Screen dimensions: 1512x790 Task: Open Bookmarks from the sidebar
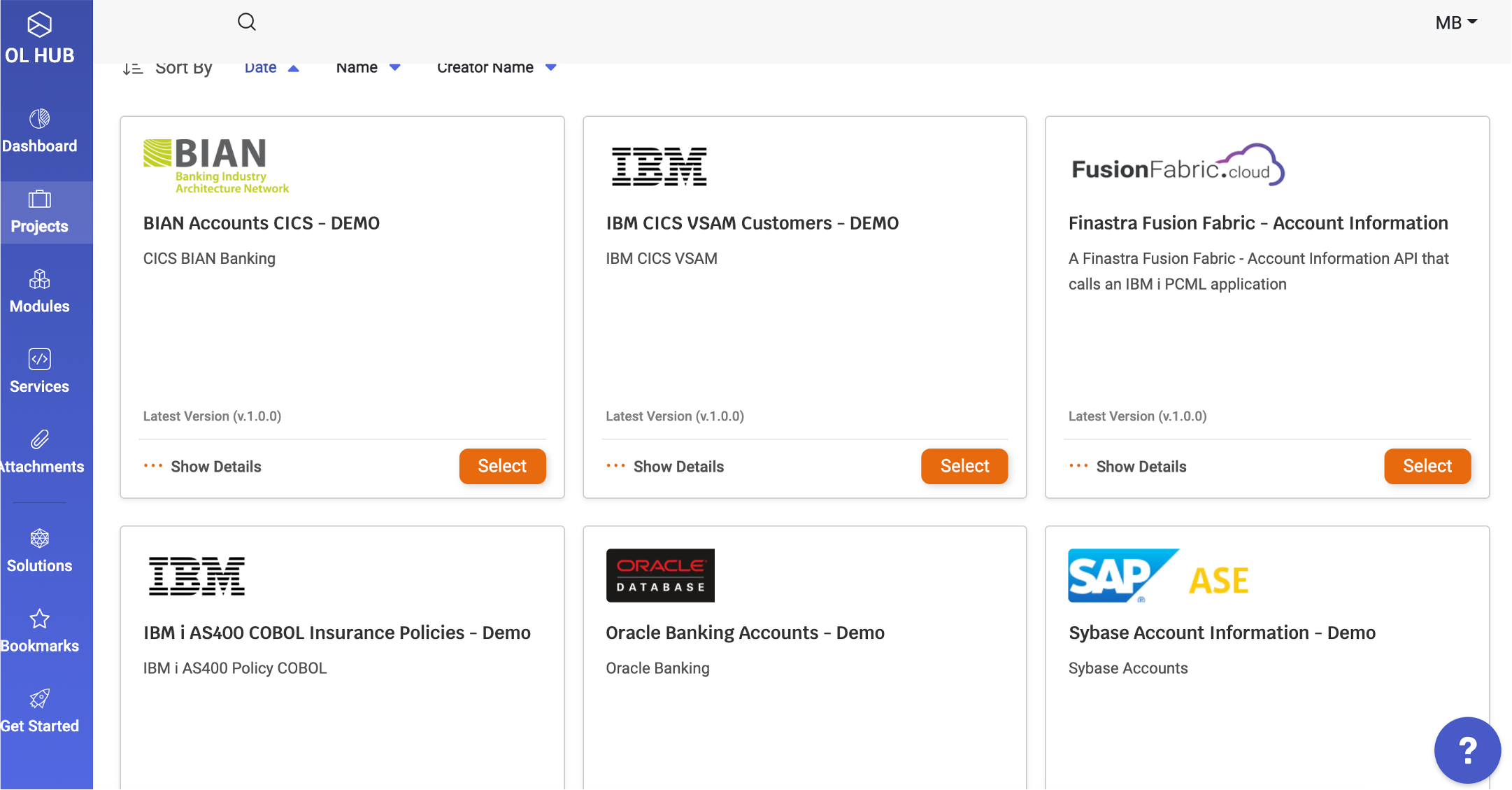click(x=39, y=631)
